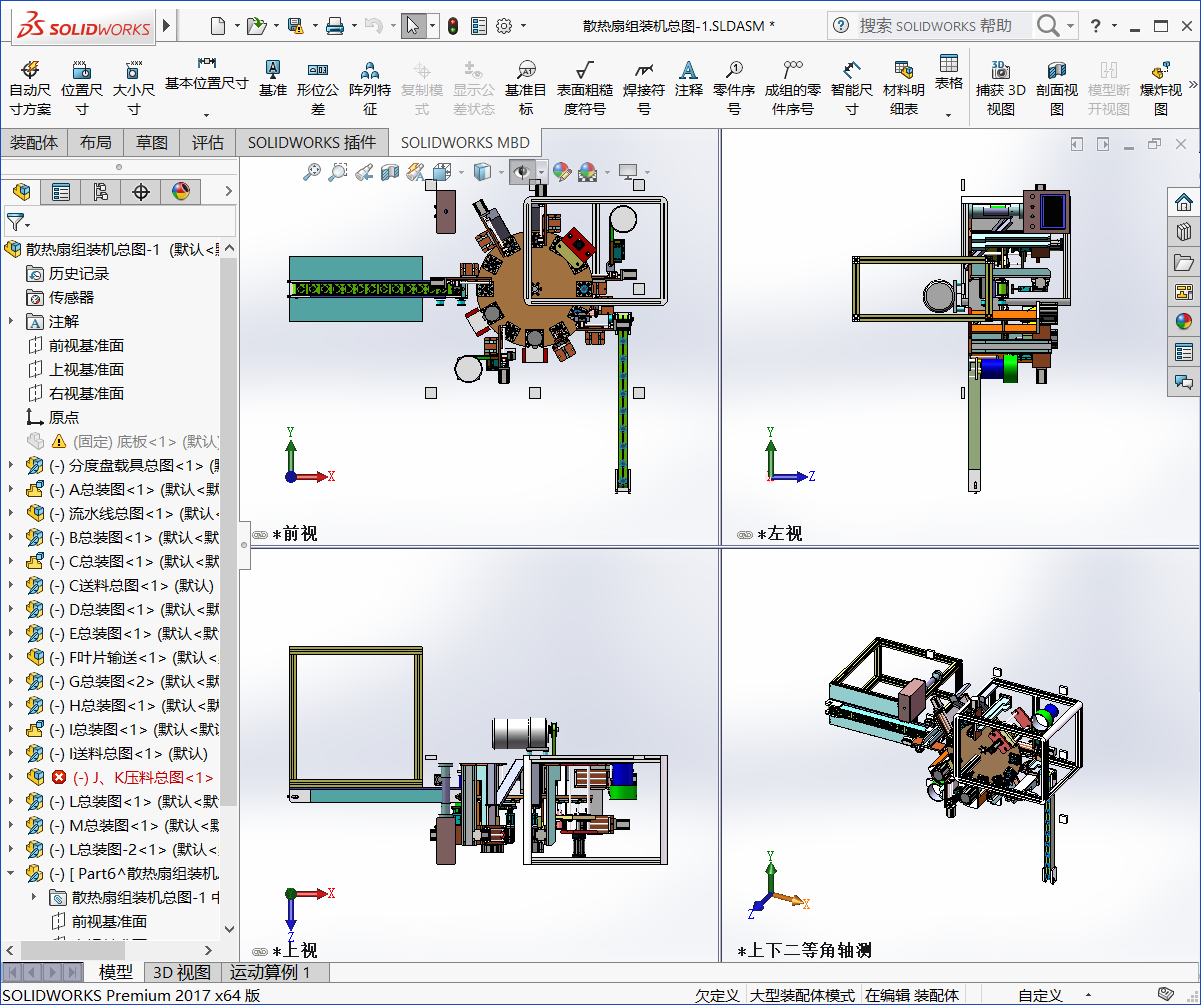1201x1005 pixels.
Task: Add Stacked Balloons (成组的零件序号)
Action: click(x=793, y=88)
